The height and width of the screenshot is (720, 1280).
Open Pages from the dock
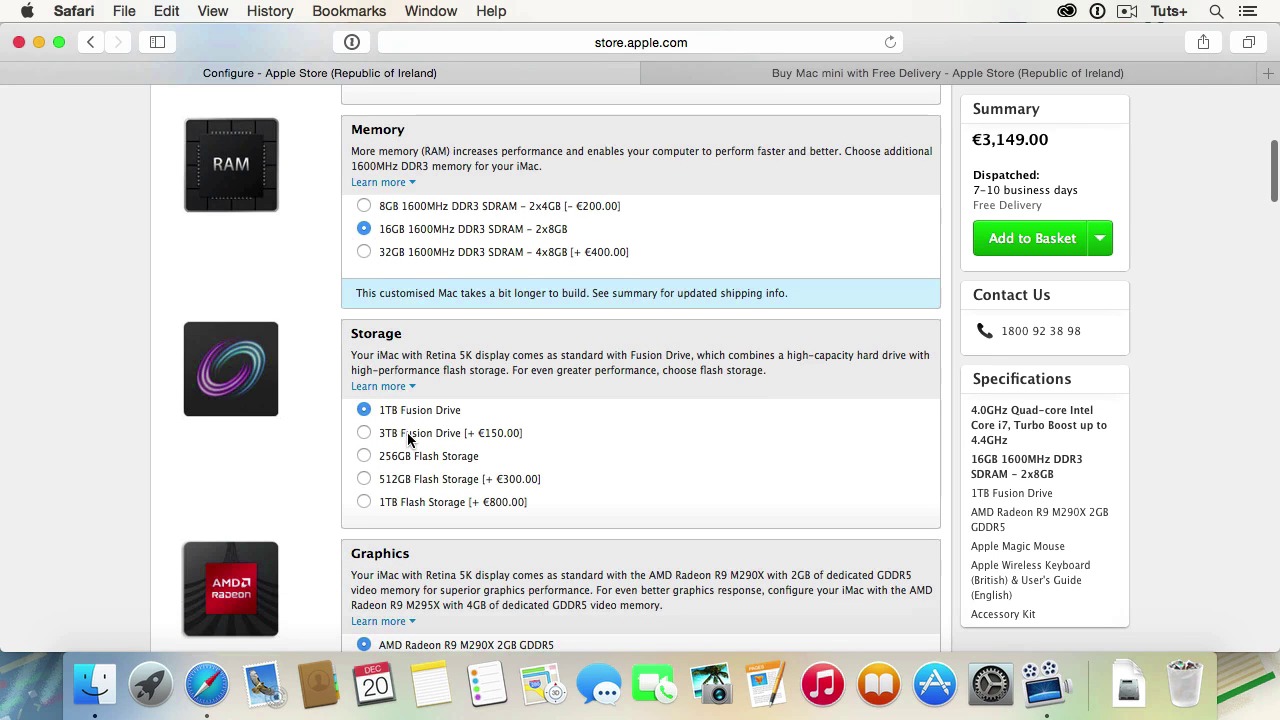767,685
